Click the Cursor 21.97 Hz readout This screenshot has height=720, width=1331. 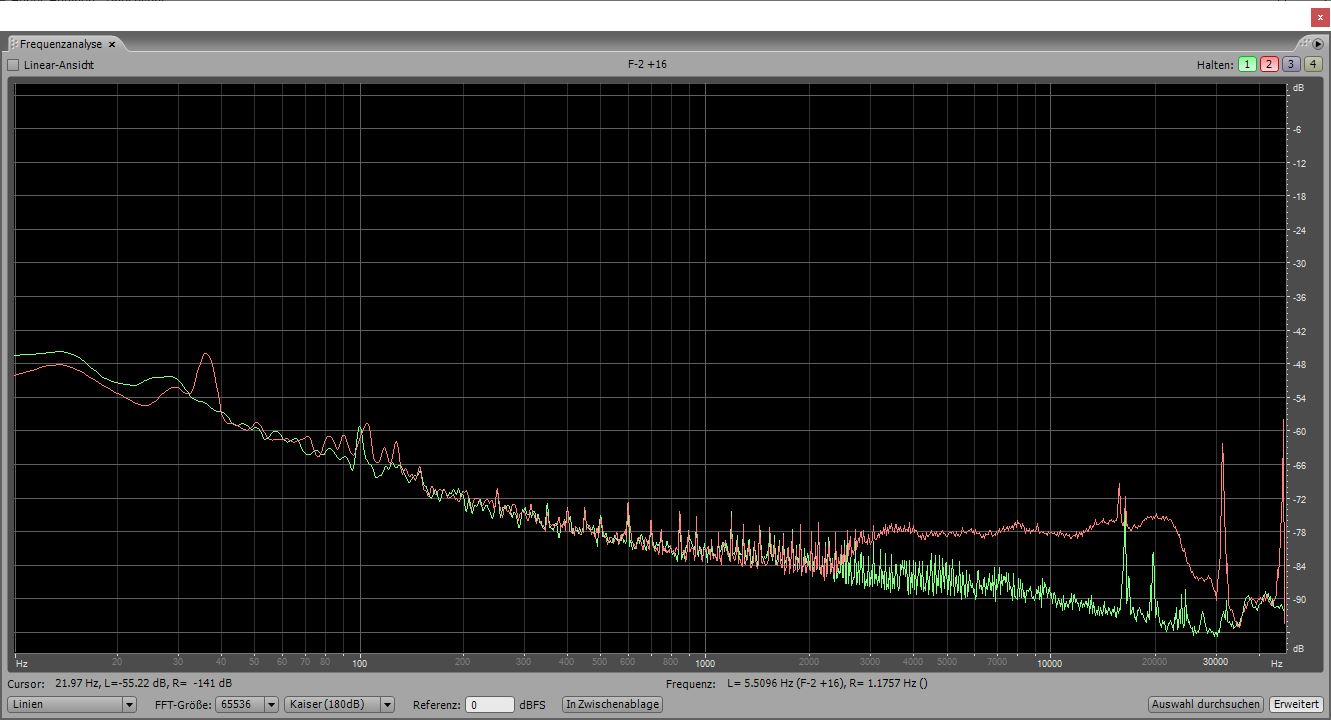[x=121, y=683]
